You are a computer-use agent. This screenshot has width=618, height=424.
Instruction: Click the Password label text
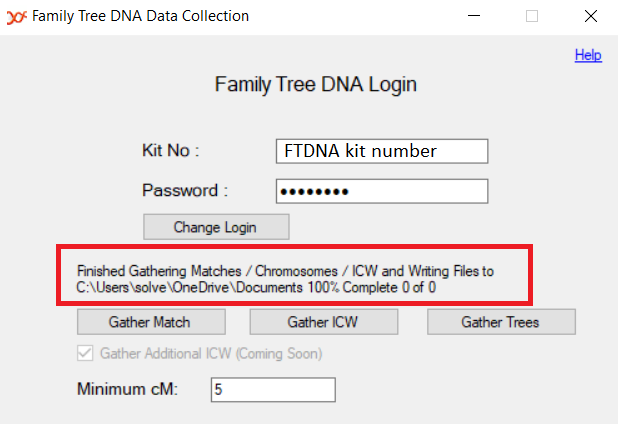185,190
